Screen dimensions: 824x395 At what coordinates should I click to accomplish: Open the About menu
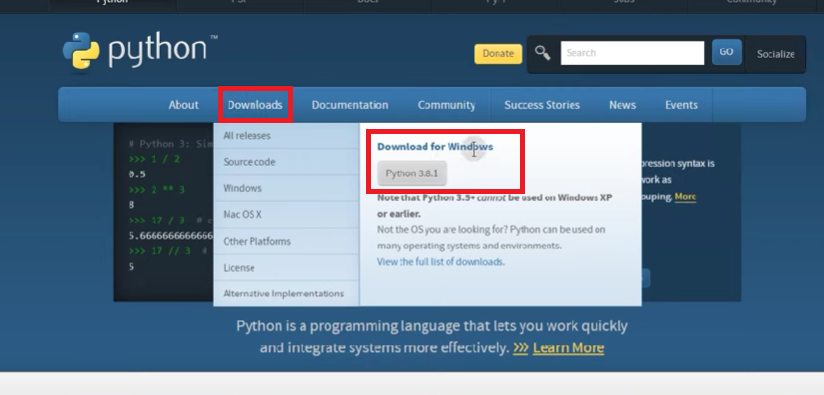[x=183, y=105]
